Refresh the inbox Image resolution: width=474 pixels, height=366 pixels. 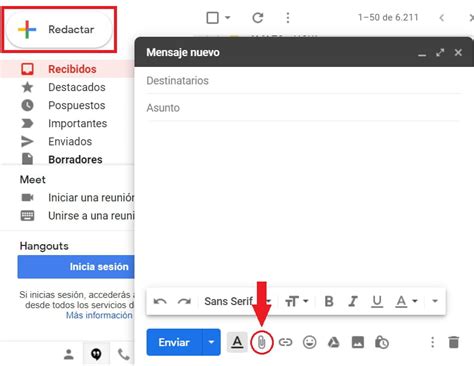(258, 17)
